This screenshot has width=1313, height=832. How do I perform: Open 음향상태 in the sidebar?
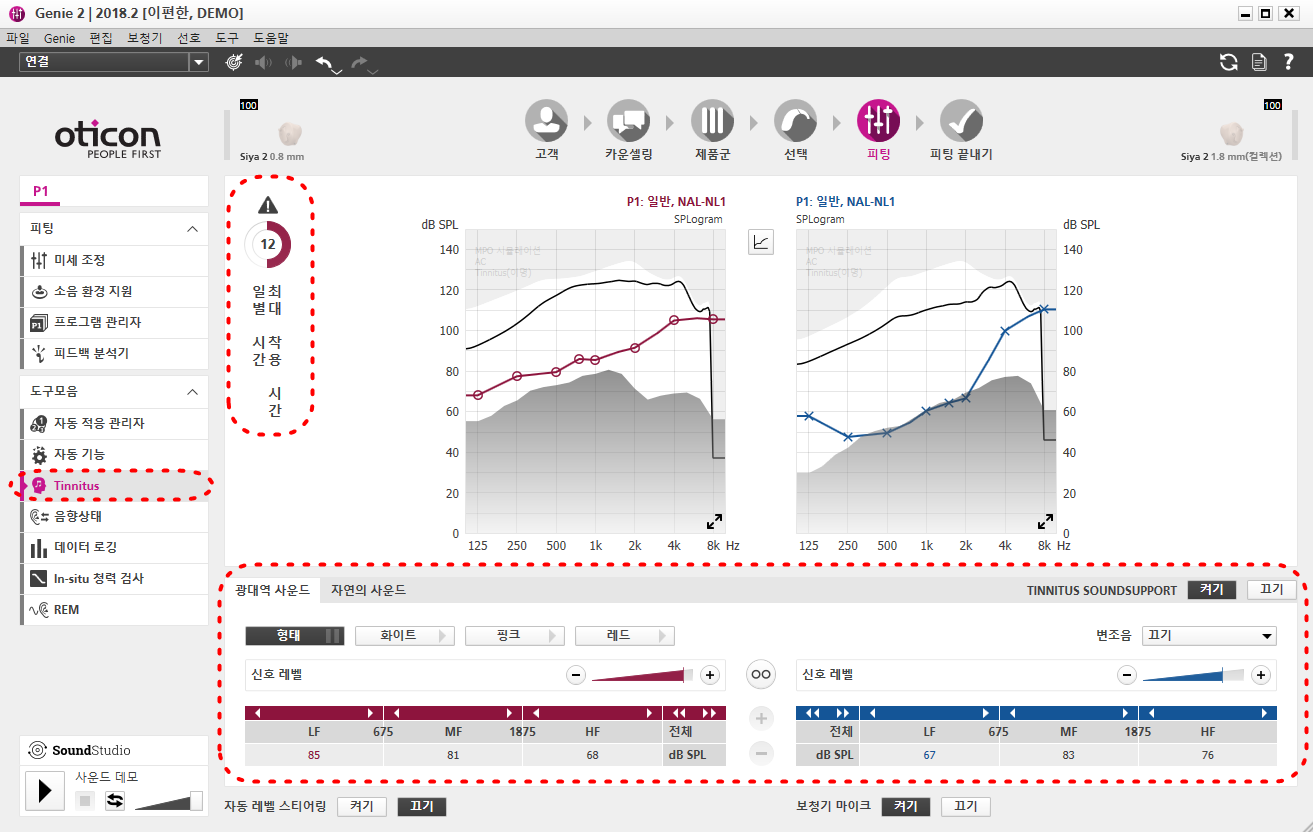[x=114, y=516]
